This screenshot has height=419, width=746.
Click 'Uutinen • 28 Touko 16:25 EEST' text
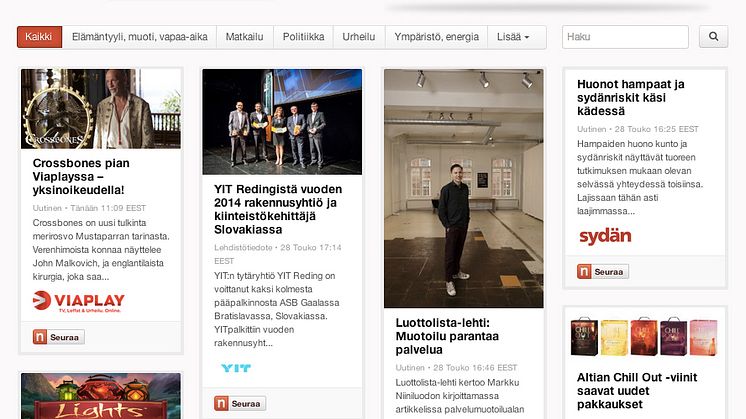click(638, 129)
